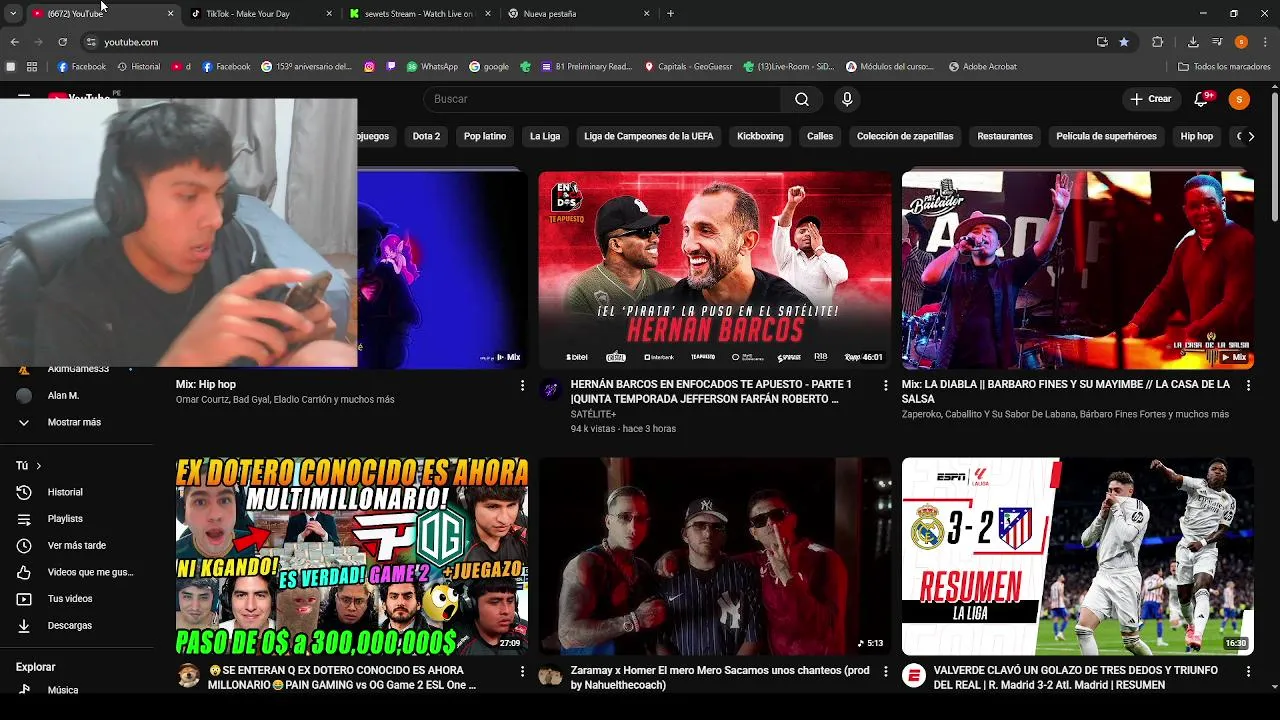Switch to sewets Stream tab
This screenshot has width=1280, height=720.
(421, 14)
